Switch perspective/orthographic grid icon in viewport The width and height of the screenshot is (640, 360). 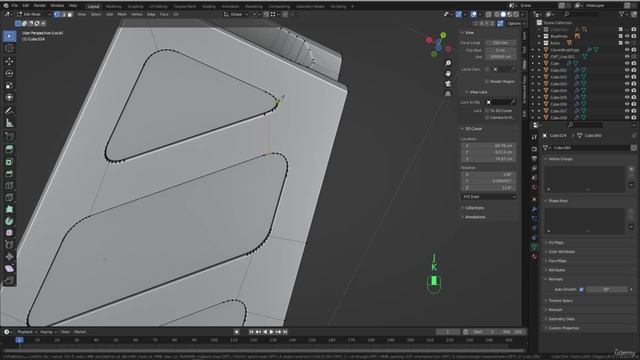click(x=448, y=94)
